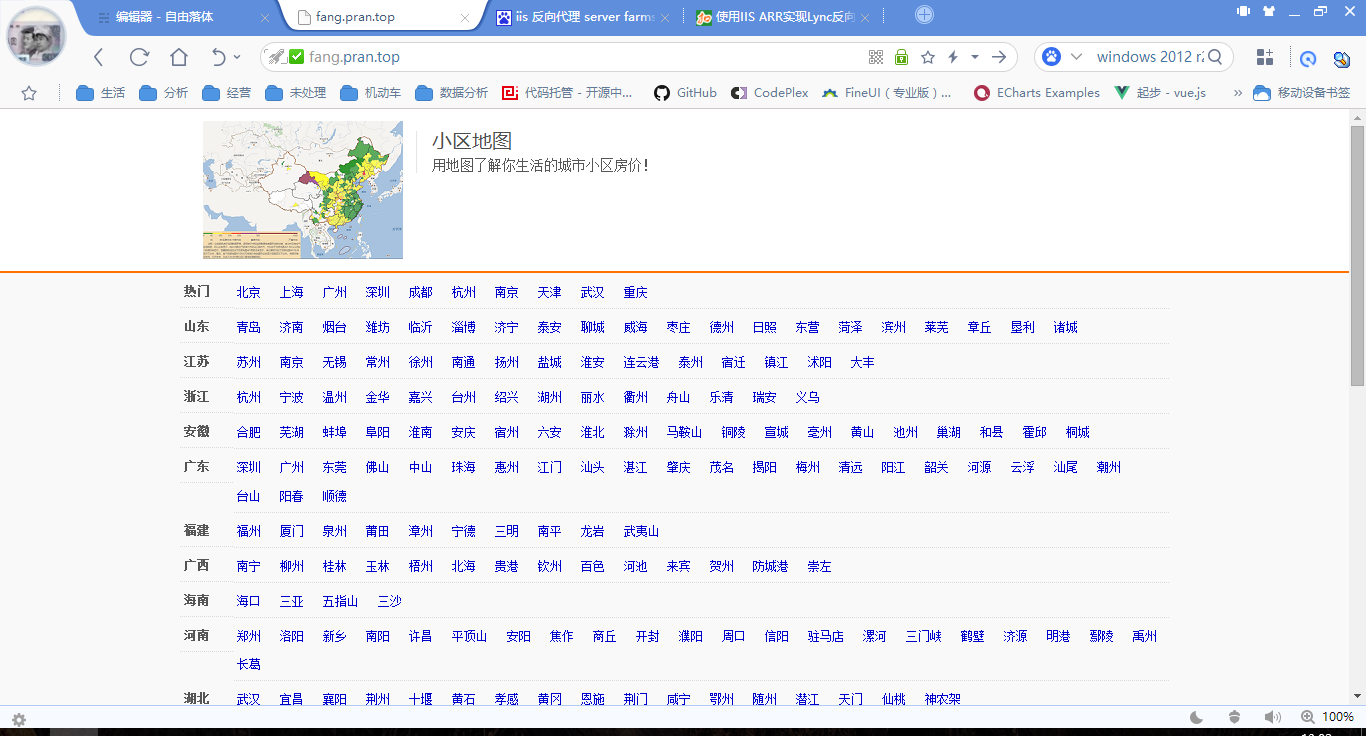This screenshot has height=736, width=1366.
Task: Go to the browser home page
Action: pos(178,57)
